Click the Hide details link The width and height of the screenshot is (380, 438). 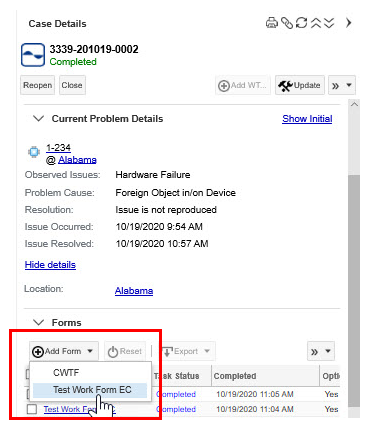50,265
